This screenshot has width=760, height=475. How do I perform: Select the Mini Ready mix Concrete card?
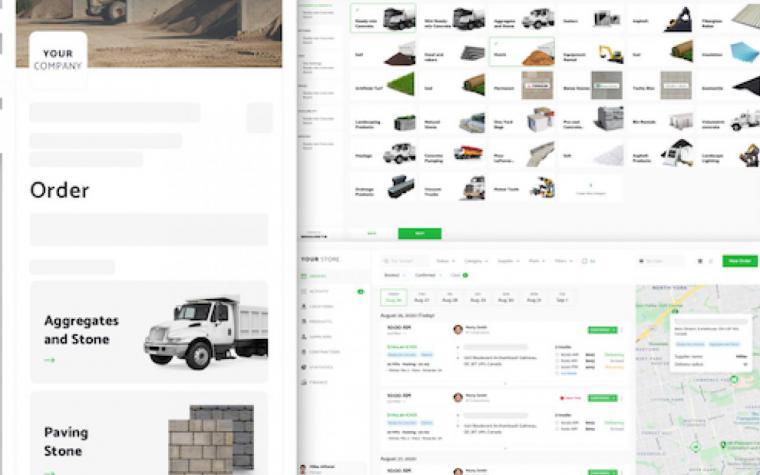pyautogui.click(x=453, y=18)
